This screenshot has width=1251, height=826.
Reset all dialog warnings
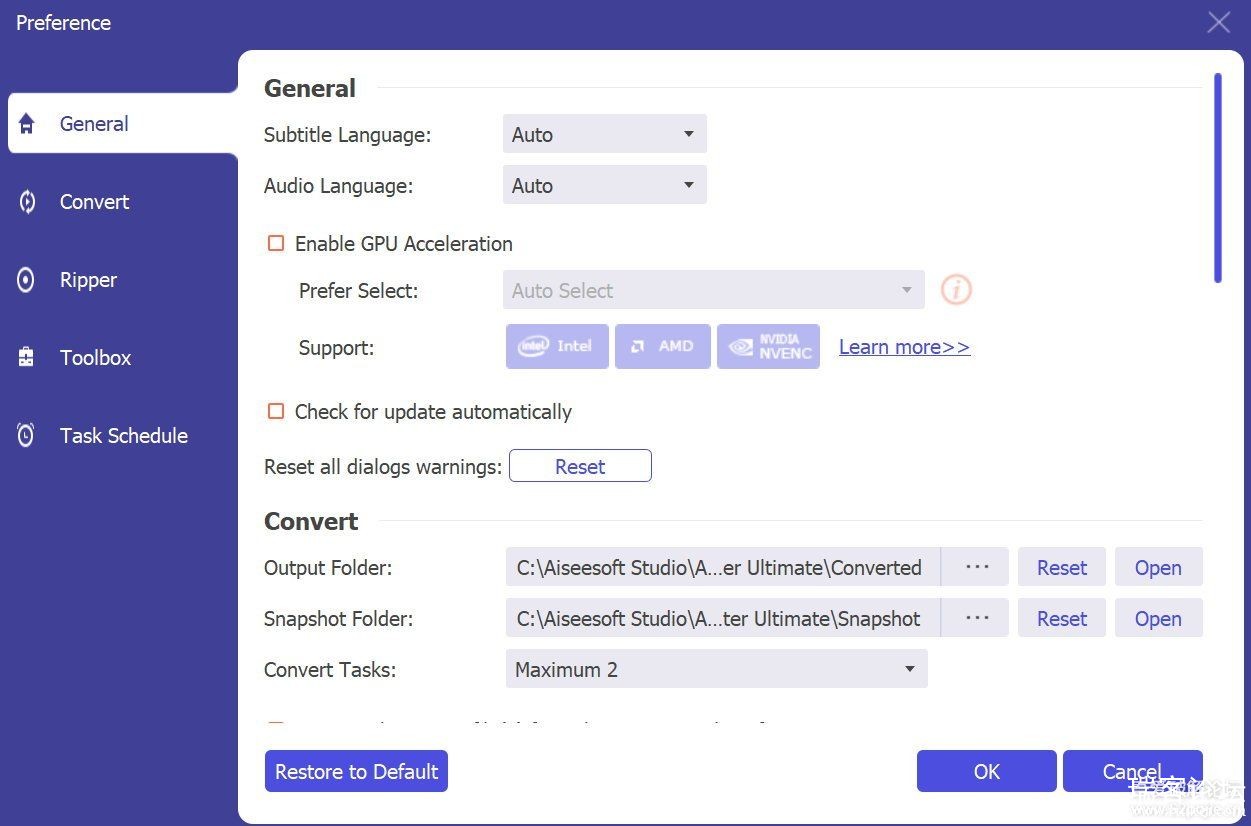pos(580,466)
